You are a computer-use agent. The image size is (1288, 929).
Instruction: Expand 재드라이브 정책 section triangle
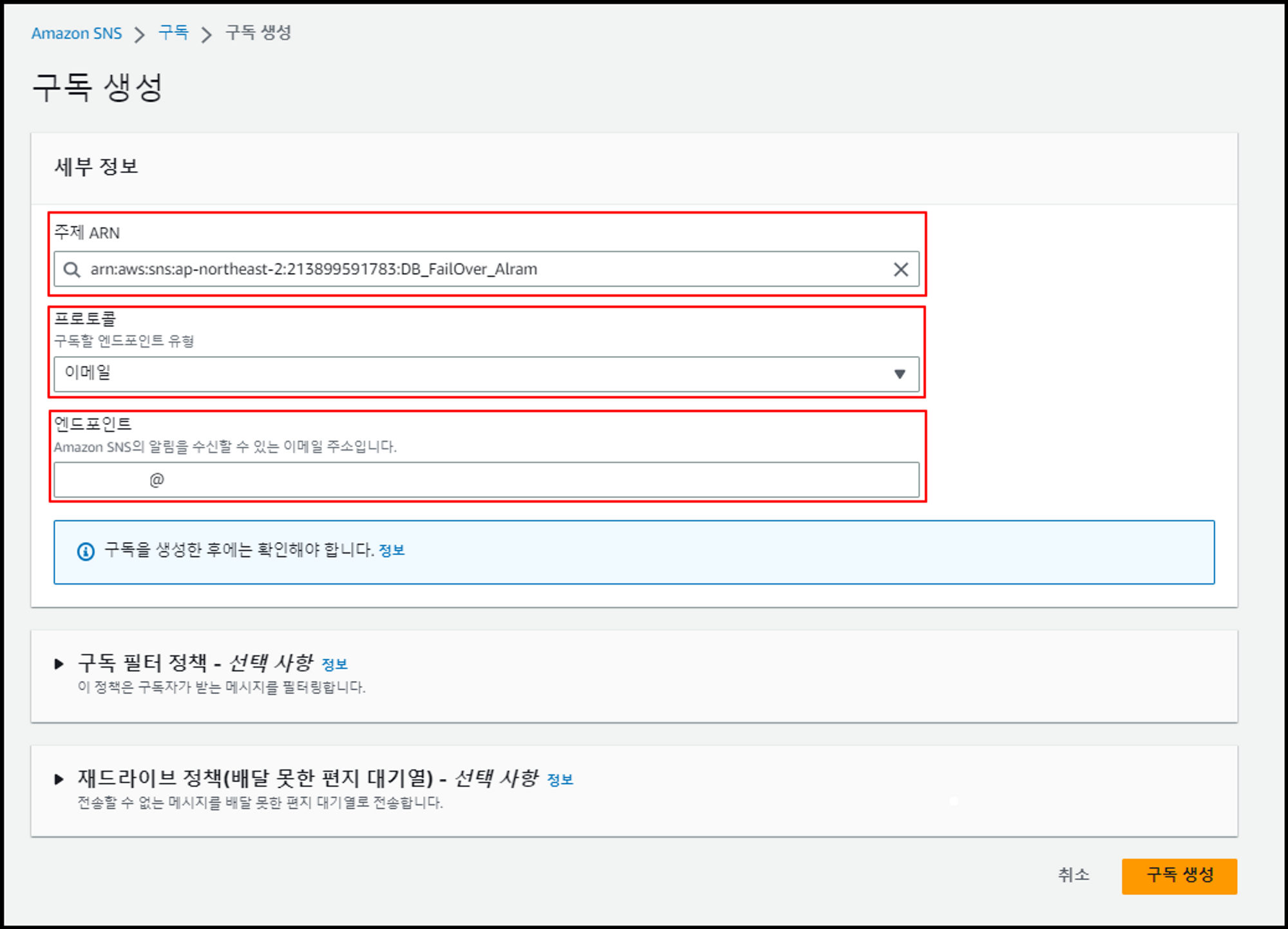(59, 779)
